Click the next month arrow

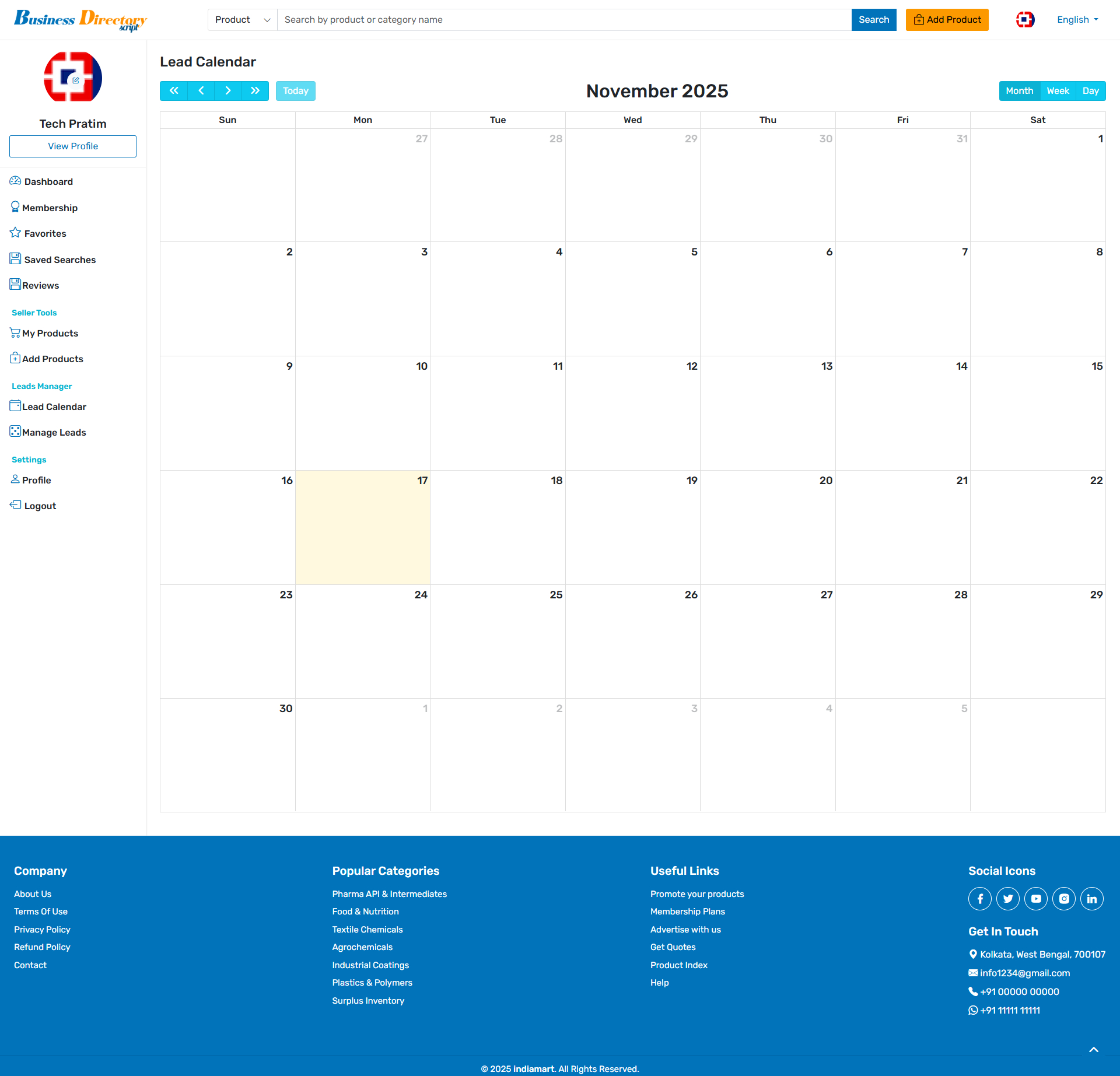coord(228,91)
